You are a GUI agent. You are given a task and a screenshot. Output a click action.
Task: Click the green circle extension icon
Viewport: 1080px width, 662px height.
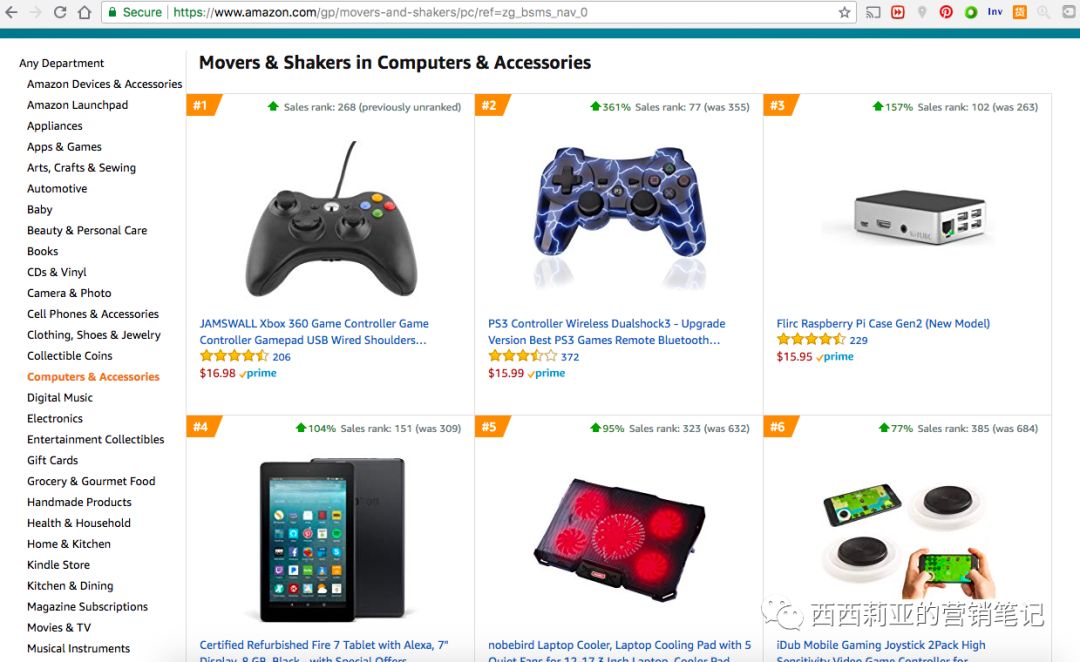click(971, 12)
